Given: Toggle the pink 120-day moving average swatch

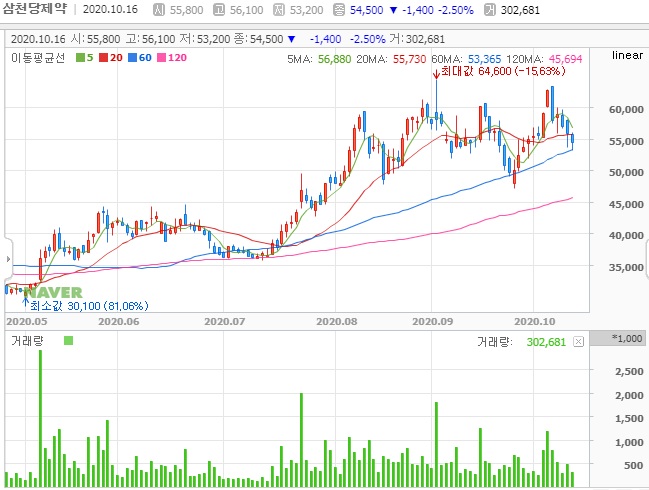Looking at the screenshot, I should (x=162, y=58).
